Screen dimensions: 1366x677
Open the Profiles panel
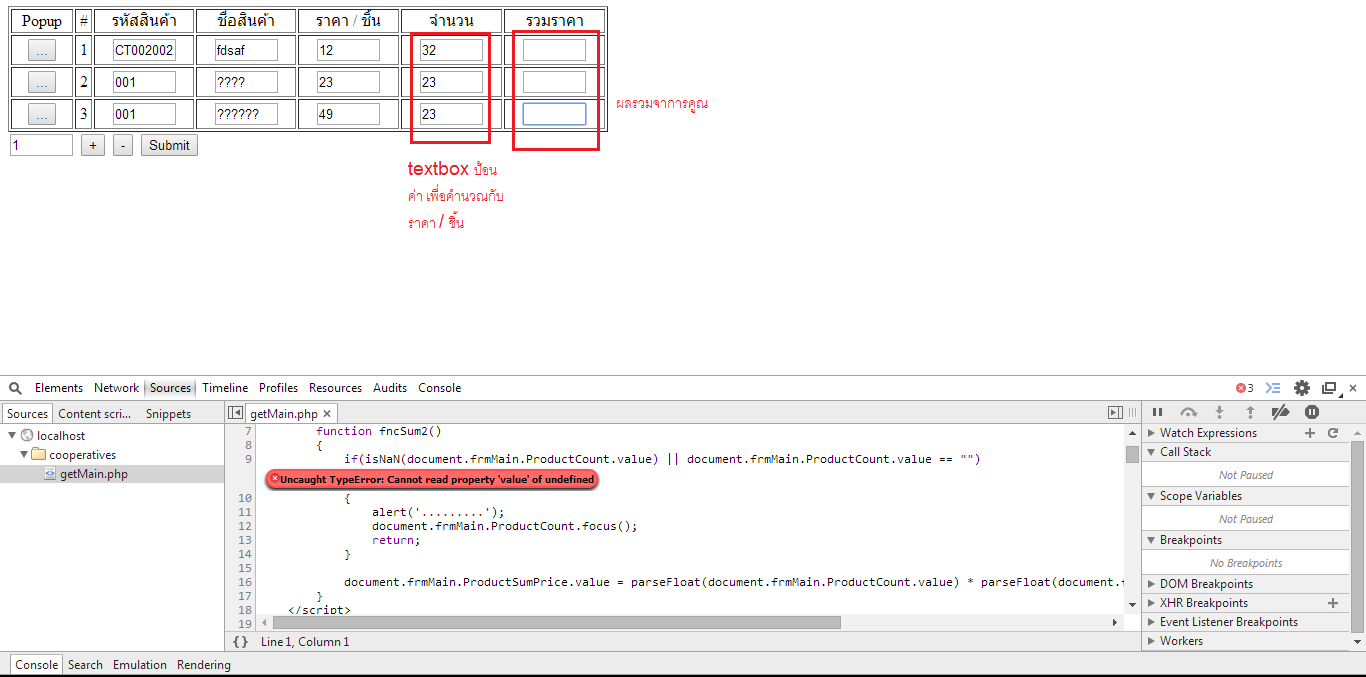[278, 388]
